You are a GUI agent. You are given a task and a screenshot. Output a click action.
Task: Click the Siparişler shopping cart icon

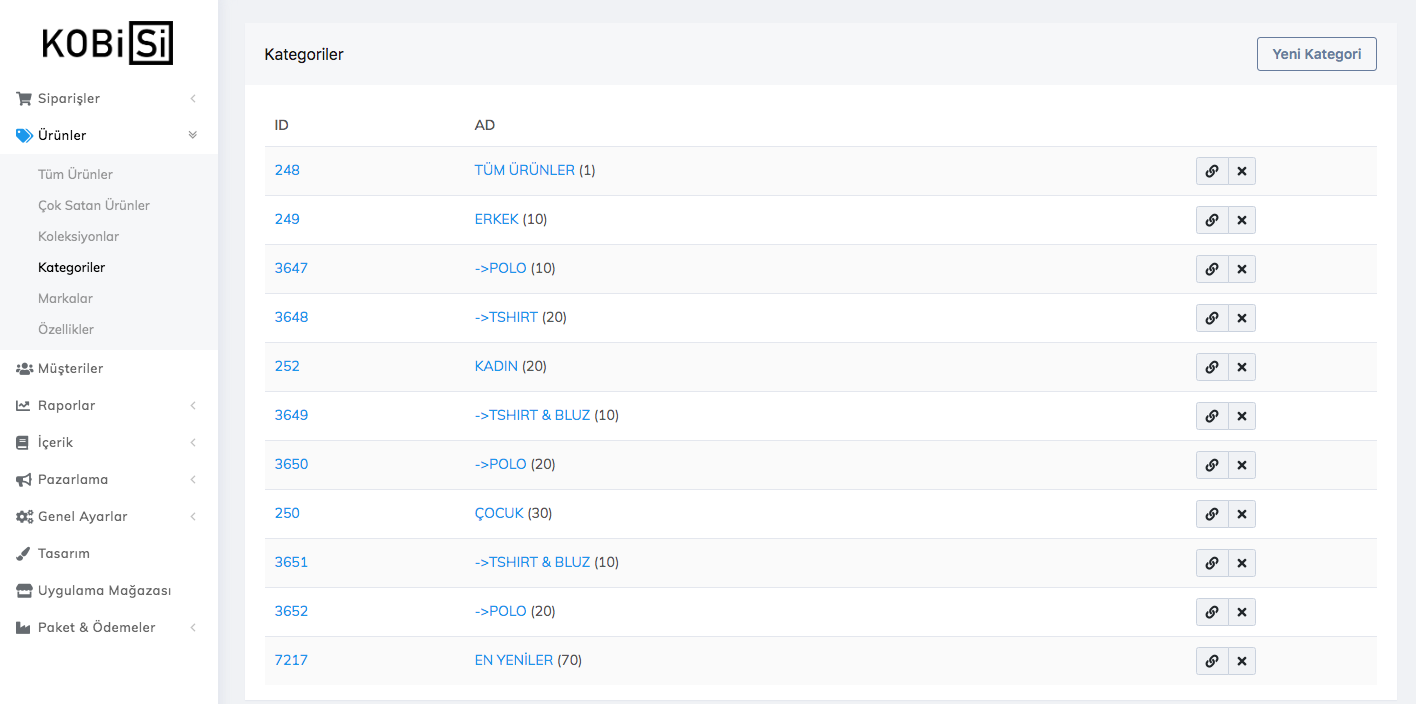click(x=24, y=98)
